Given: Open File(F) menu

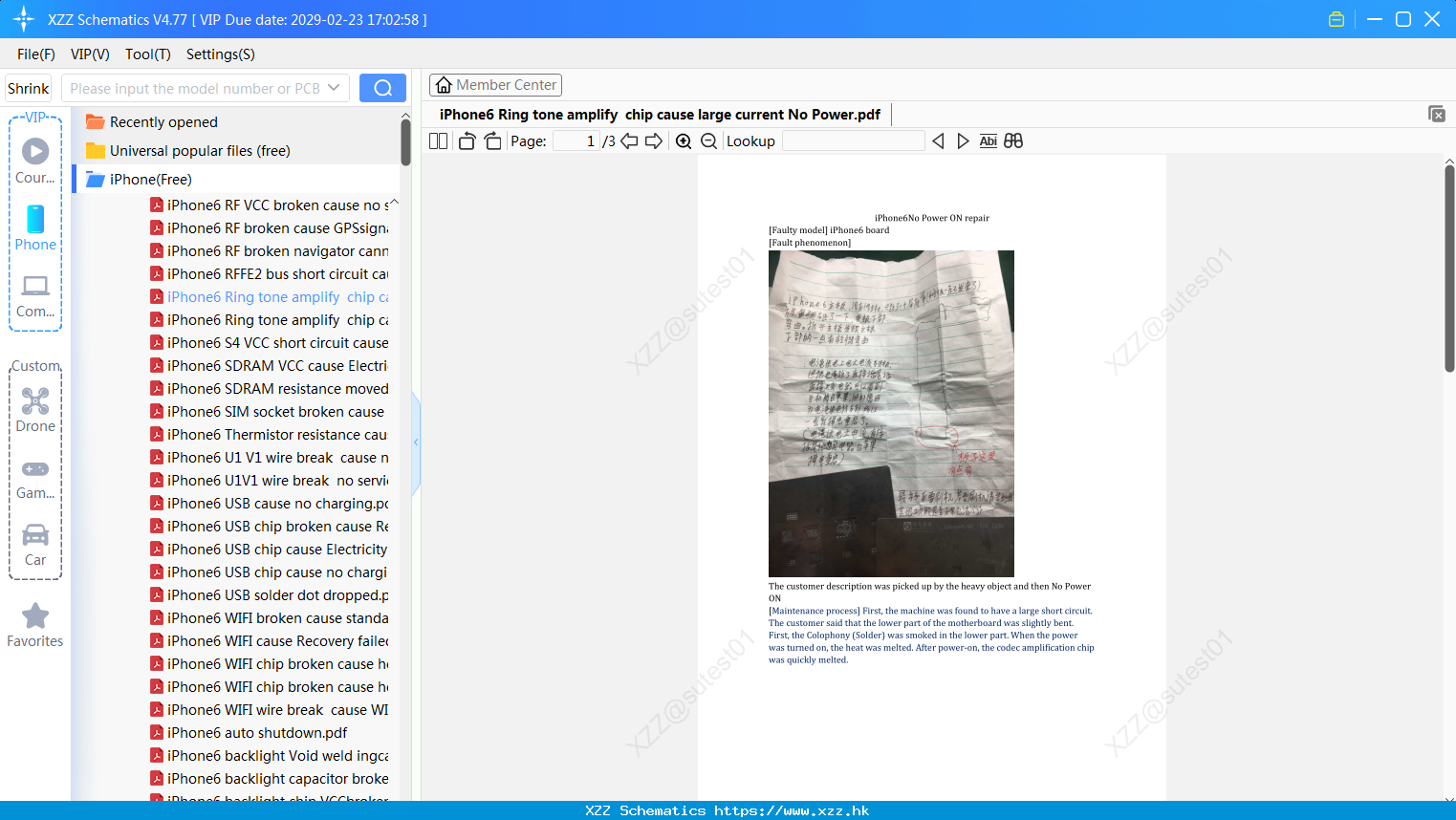Looking at the screenshot, I should [x=36, y=54].
